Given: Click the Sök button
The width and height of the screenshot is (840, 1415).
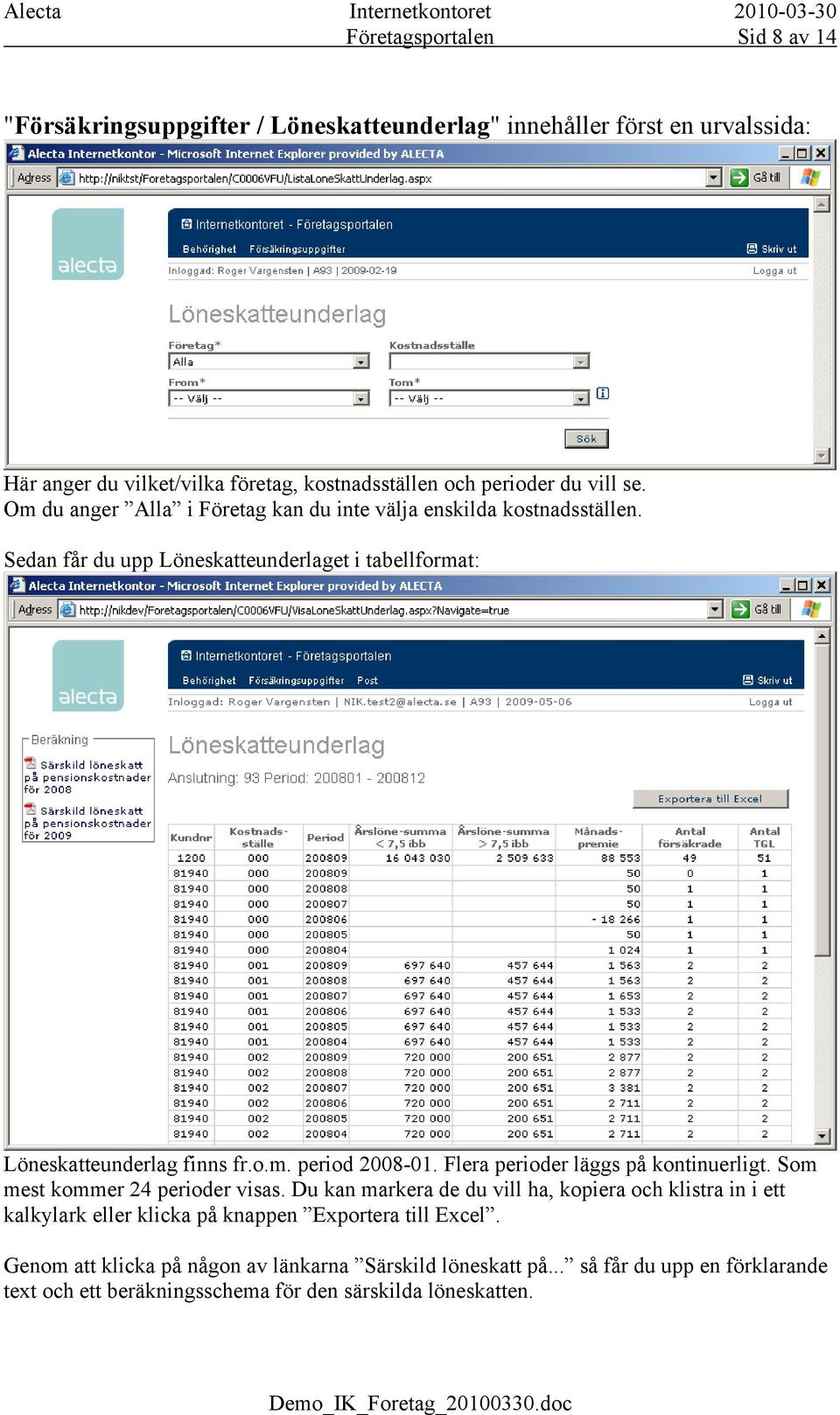Looking at the screenshot, I should [x=586, y=438].
